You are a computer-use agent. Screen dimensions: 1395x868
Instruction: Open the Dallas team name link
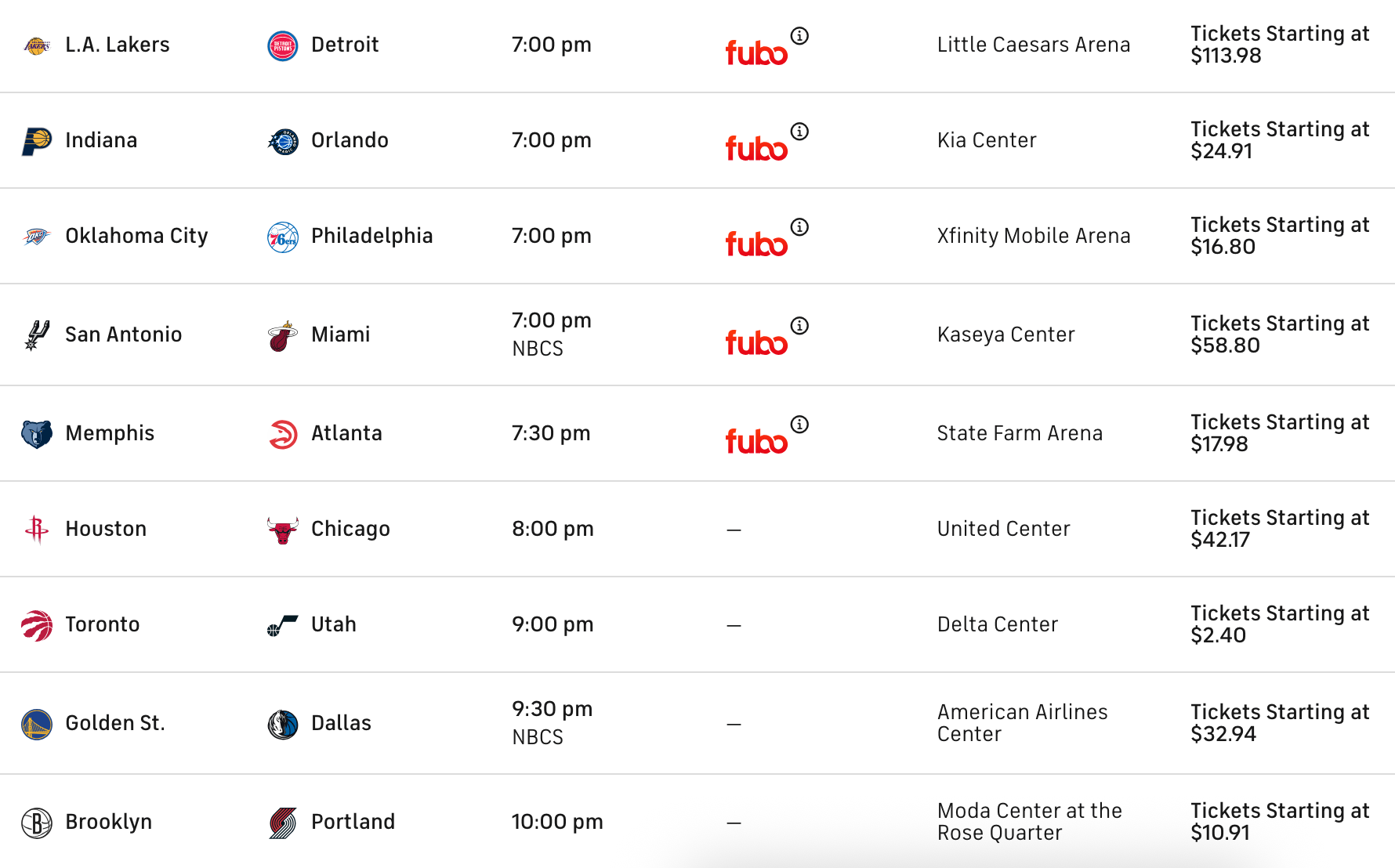(341, 723)
